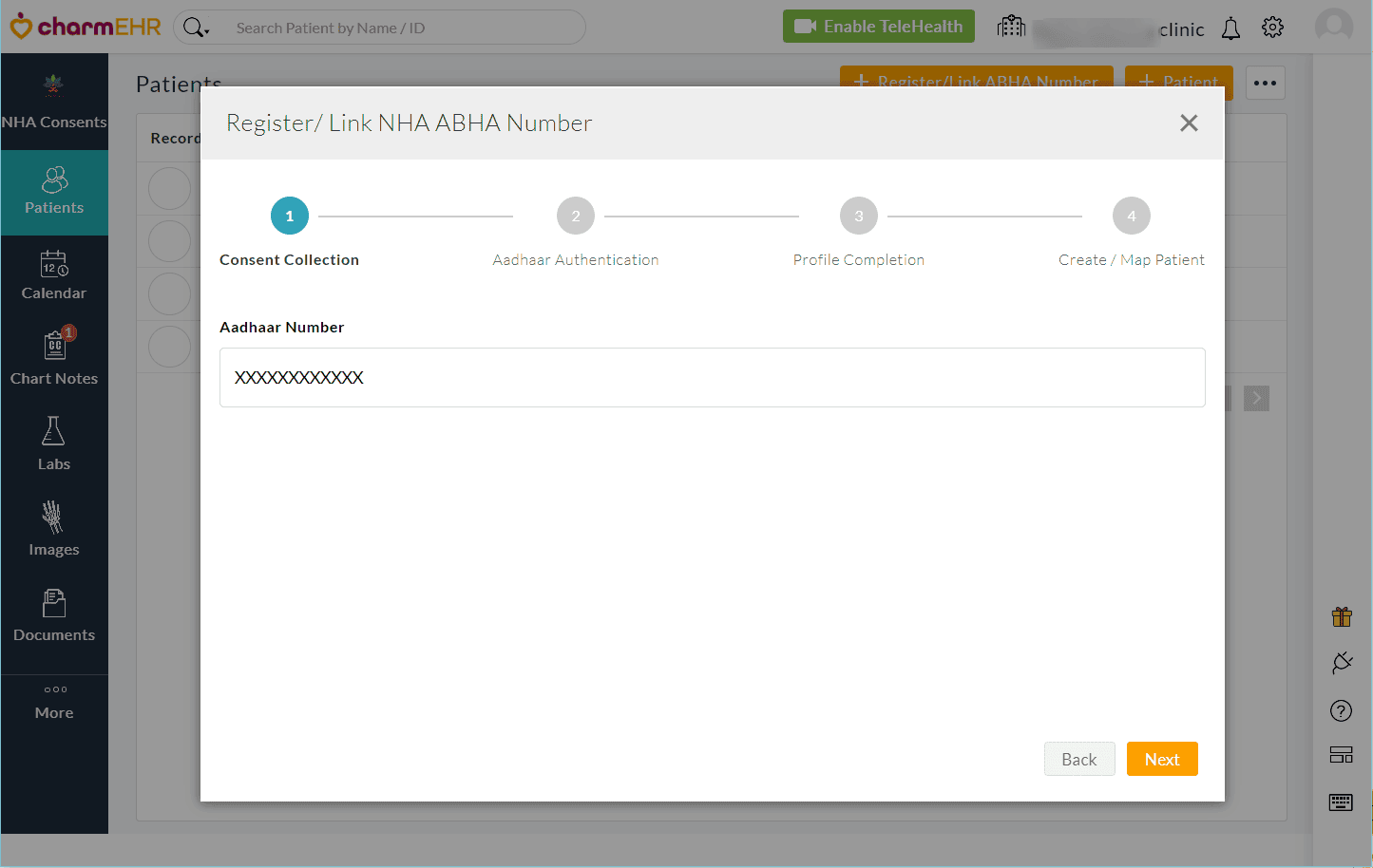Open the Documents section
This screenshot has height=868, width=1373.
tap(54, 614)
